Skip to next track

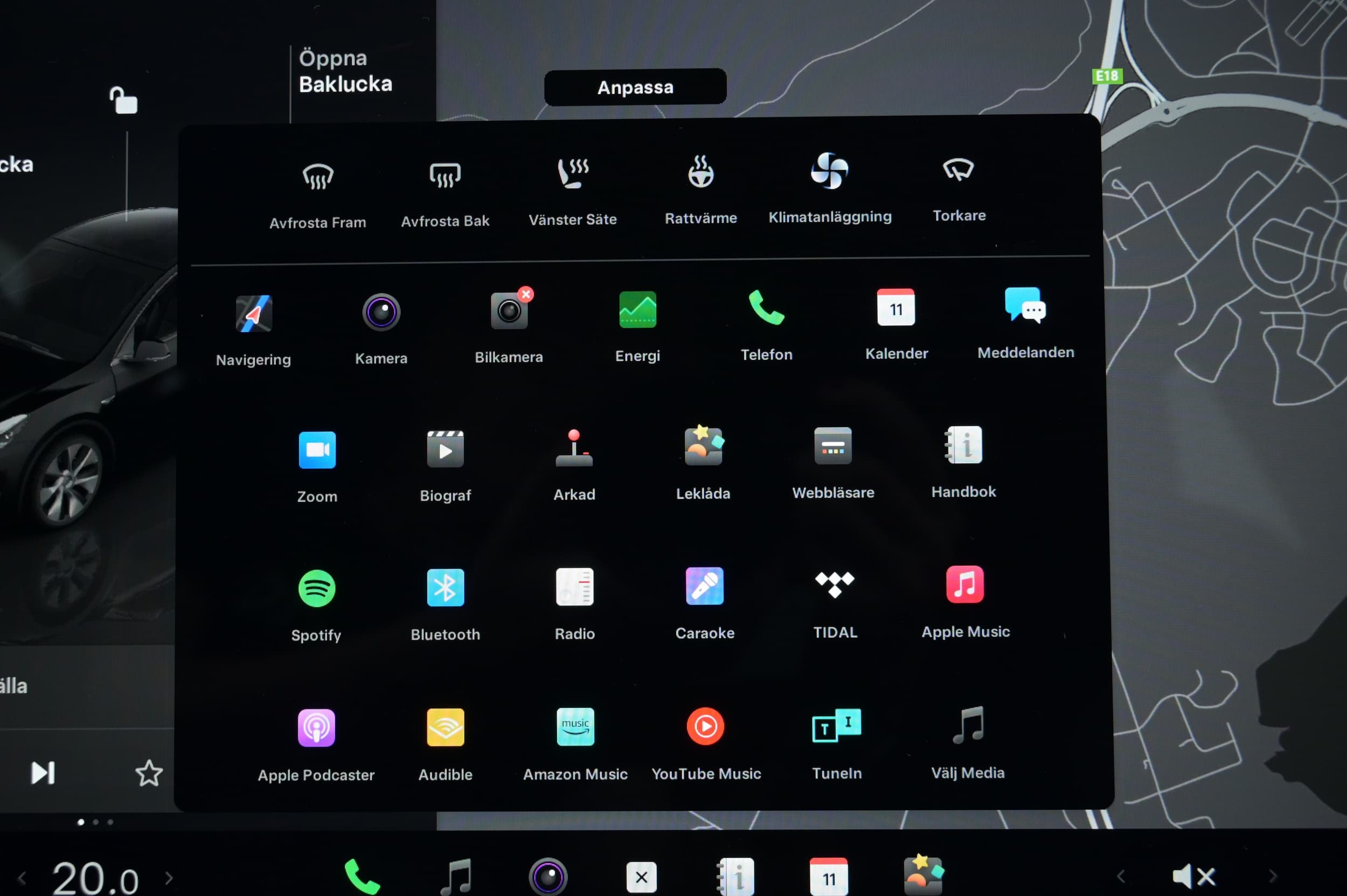click(43, 773)
